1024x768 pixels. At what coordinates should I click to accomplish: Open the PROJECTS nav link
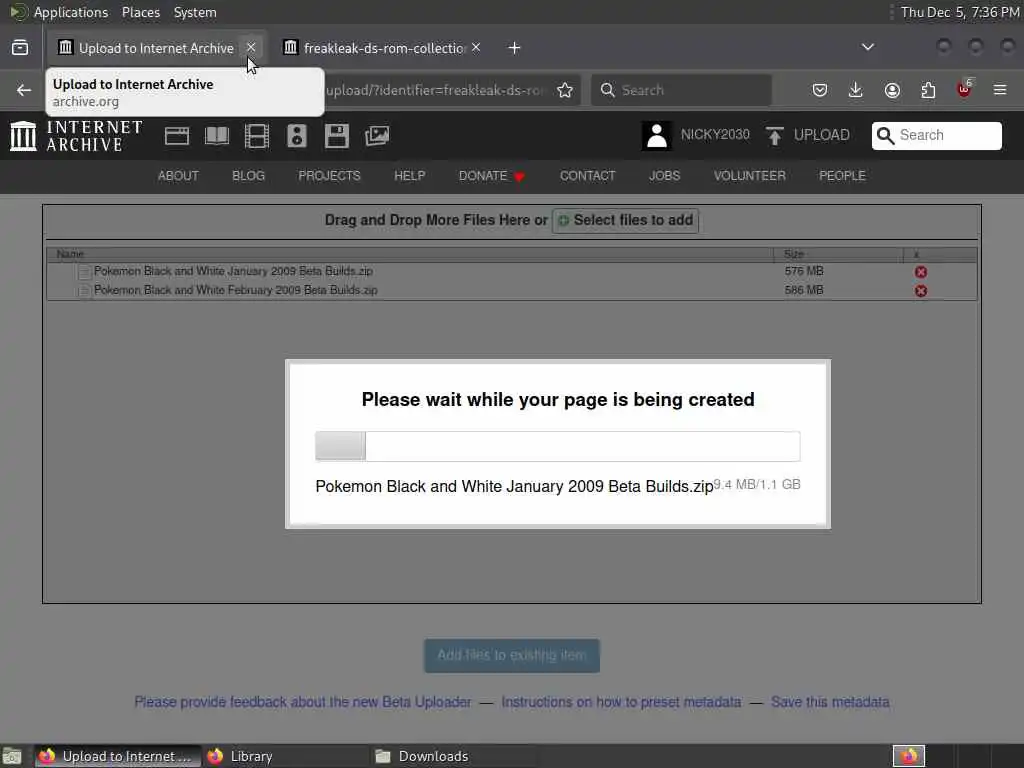click(x=329, y=176)
